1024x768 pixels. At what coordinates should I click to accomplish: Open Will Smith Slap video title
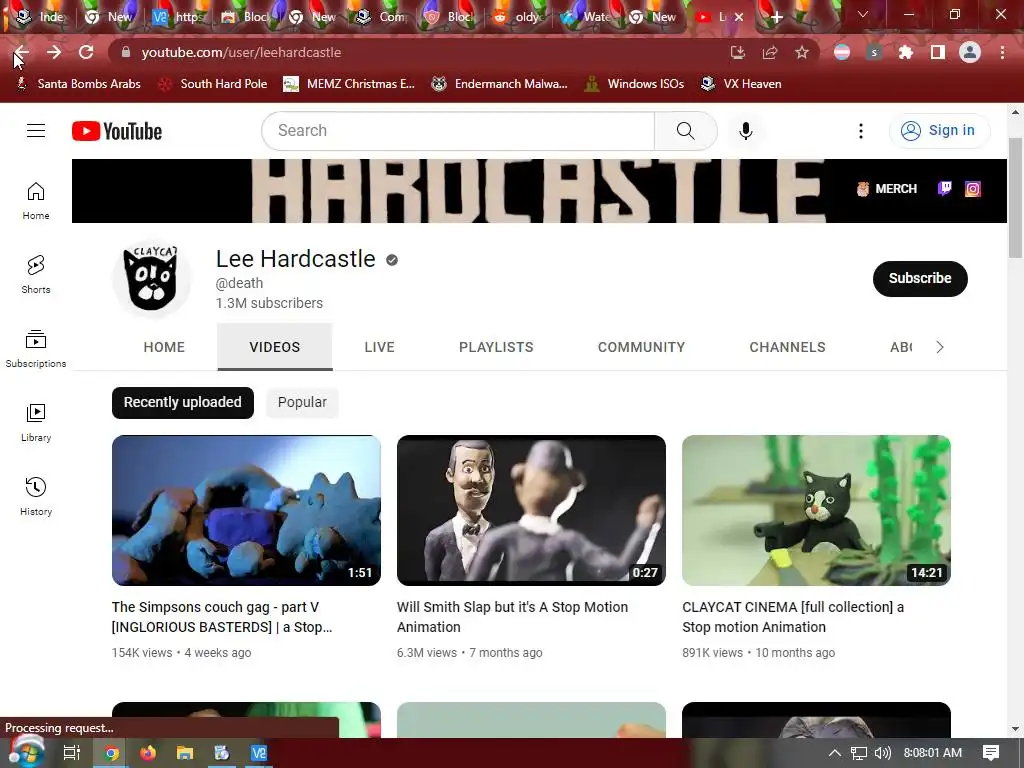[x=513, y=617]
